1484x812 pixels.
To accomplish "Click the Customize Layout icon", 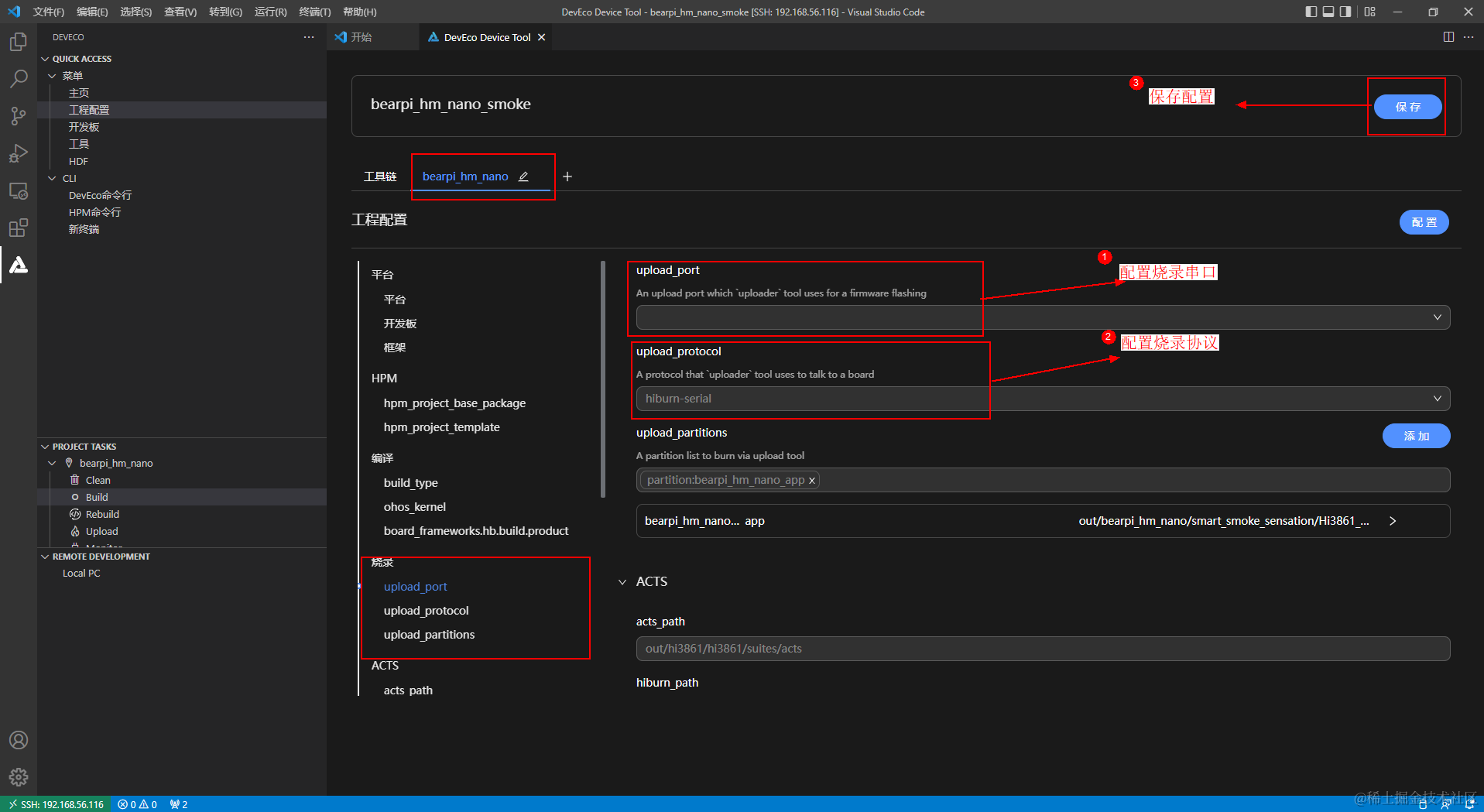I will point(1370,12).
